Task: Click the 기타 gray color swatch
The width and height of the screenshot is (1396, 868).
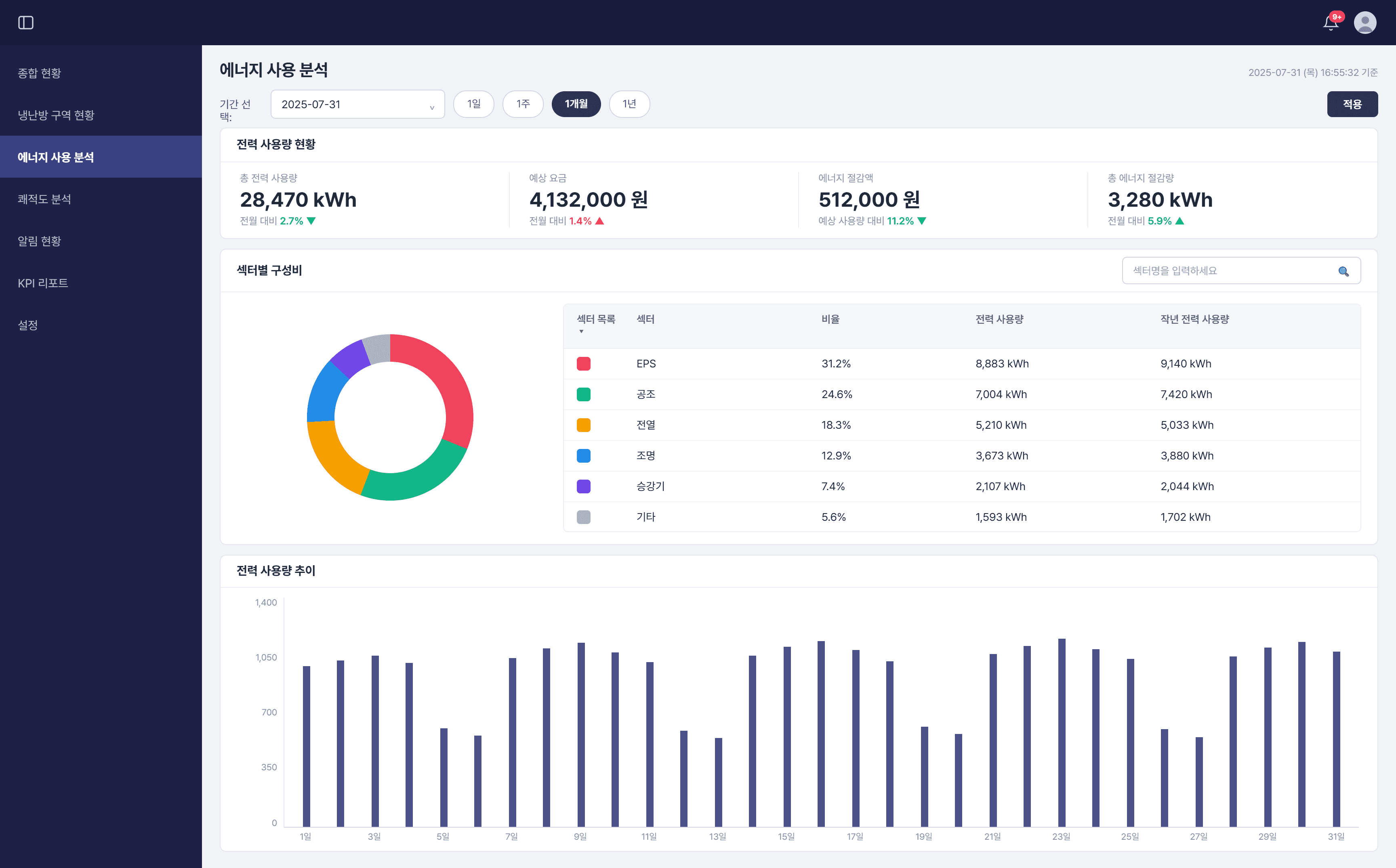Action: (583, 517)
